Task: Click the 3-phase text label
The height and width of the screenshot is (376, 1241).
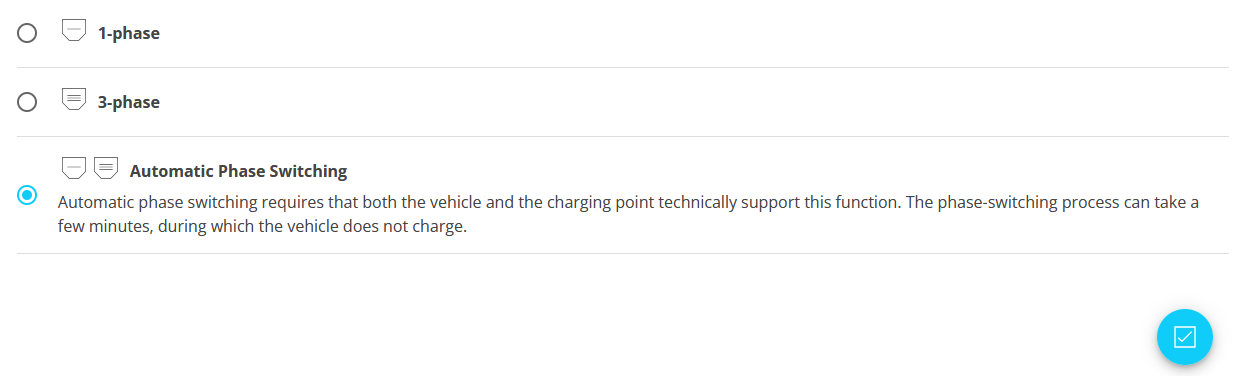Action: (128, 102)
